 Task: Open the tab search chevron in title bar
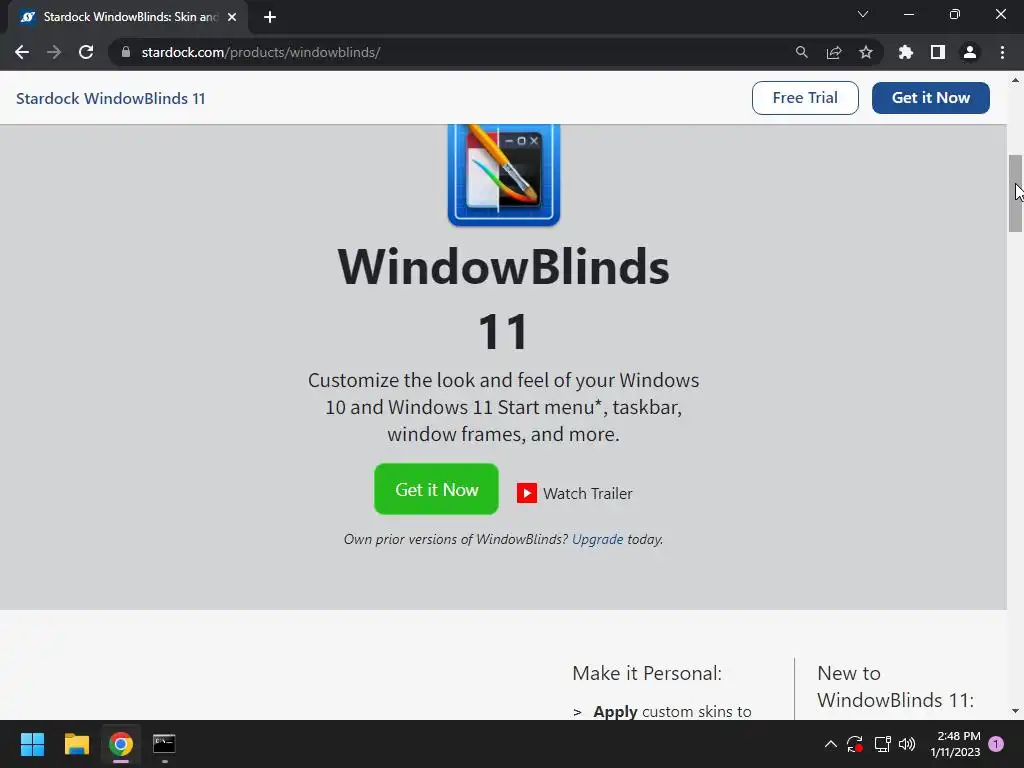coord(863,14)
